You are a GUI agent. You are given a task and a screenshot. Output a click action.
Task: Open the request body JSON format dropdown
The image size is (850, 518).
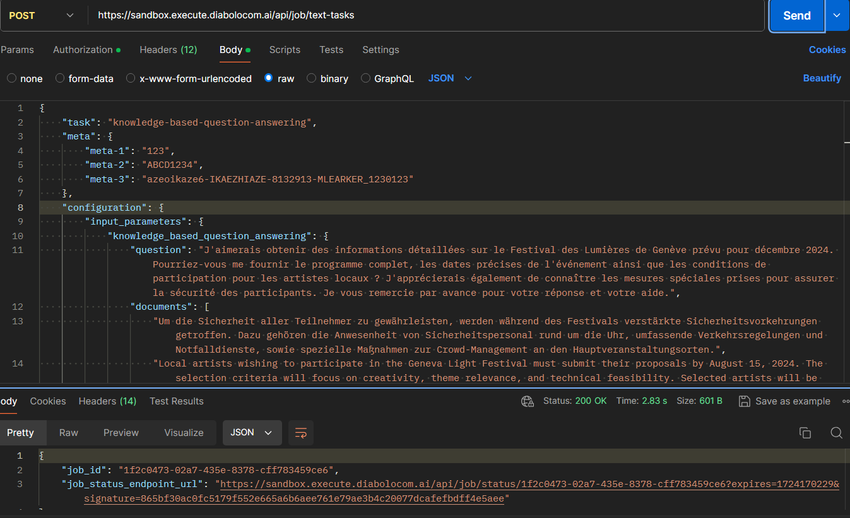pos(450,78)
